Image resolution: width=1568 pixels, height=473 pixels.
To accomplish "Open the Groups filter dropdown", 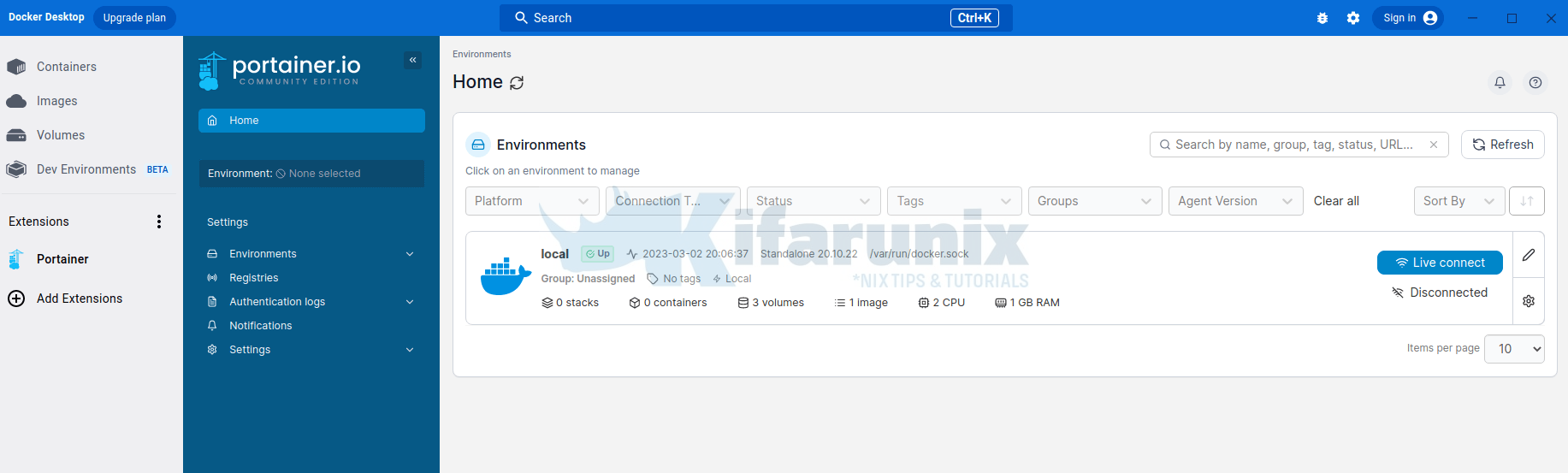I will coord(1095,201).
